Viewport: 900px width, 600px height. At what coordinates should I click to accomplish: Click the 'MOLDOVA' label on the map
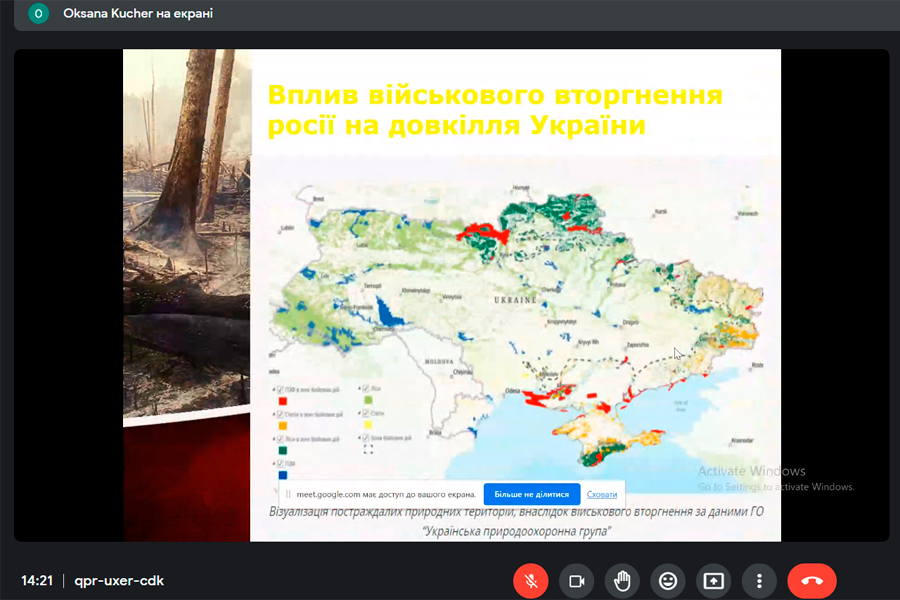[439, 362]
